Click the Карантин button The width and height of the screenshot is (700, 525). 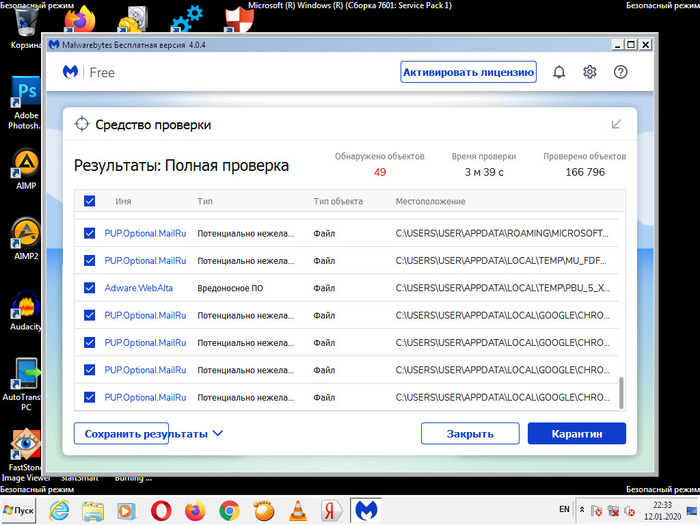click(x=577, y=433)
